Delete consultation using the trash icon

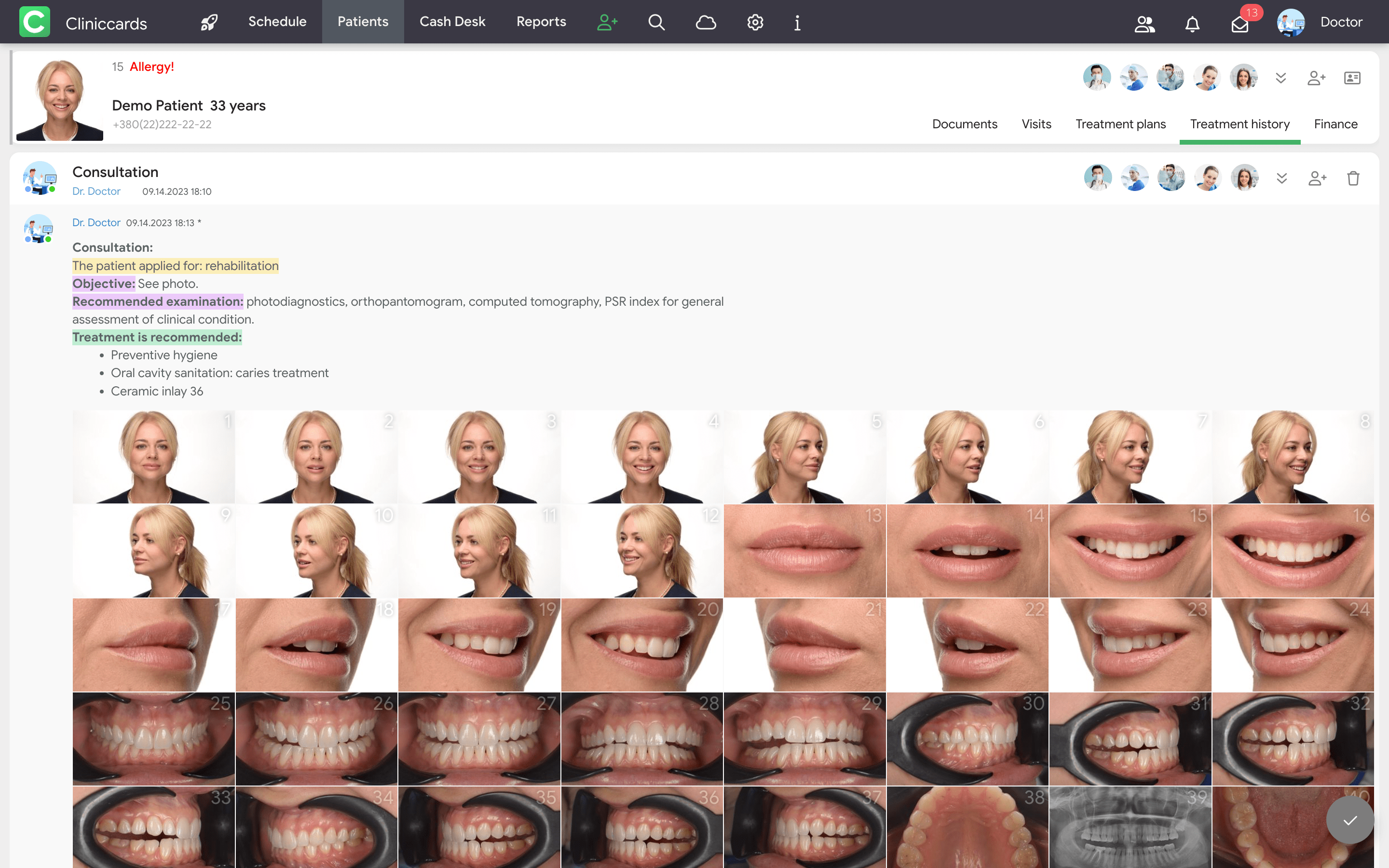pyautogui.click(x=1353, y=178)
